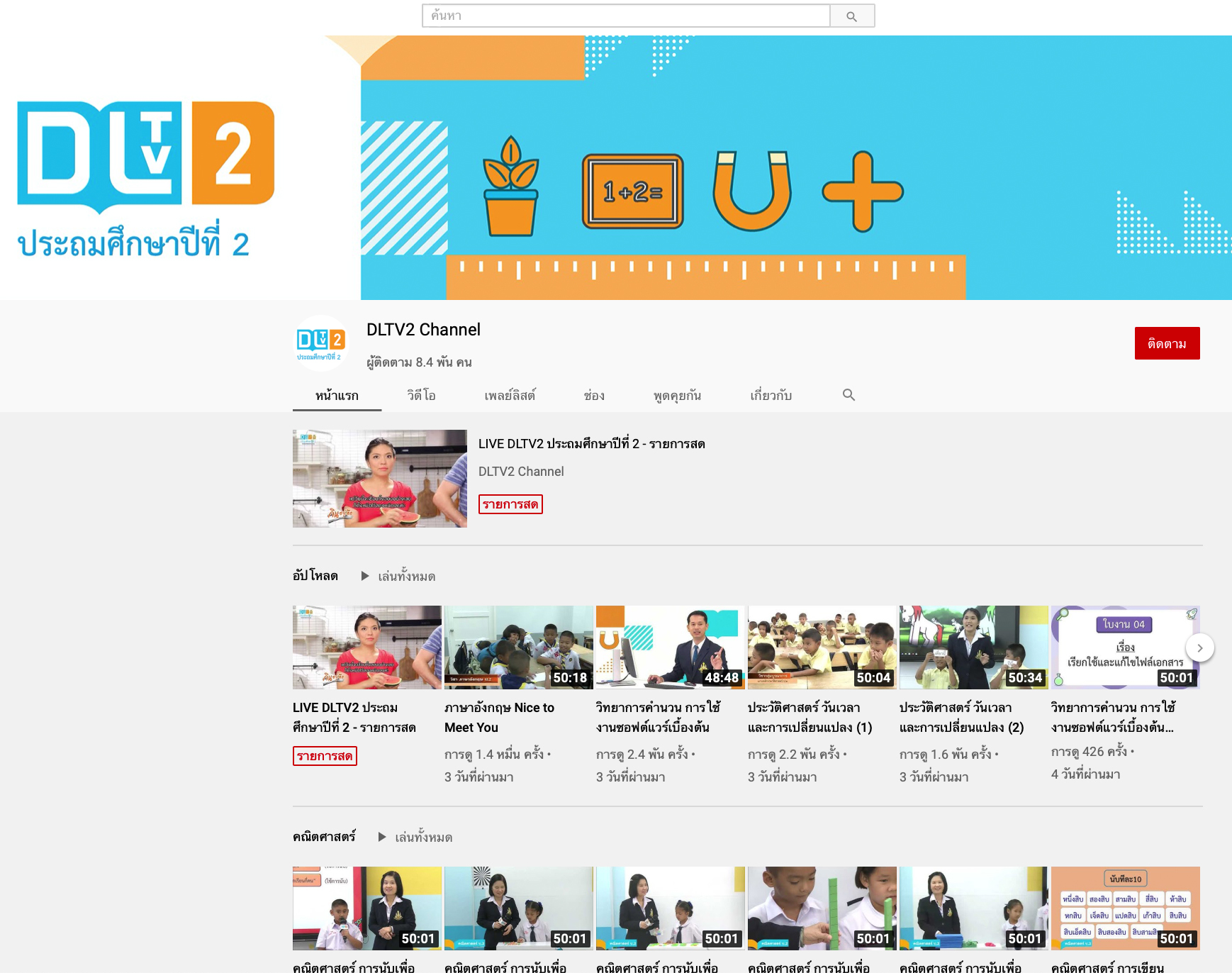Open the featured LIVE DLTV2 video thumbnail
The image size is (1232, 973).
tap(380, 479)
